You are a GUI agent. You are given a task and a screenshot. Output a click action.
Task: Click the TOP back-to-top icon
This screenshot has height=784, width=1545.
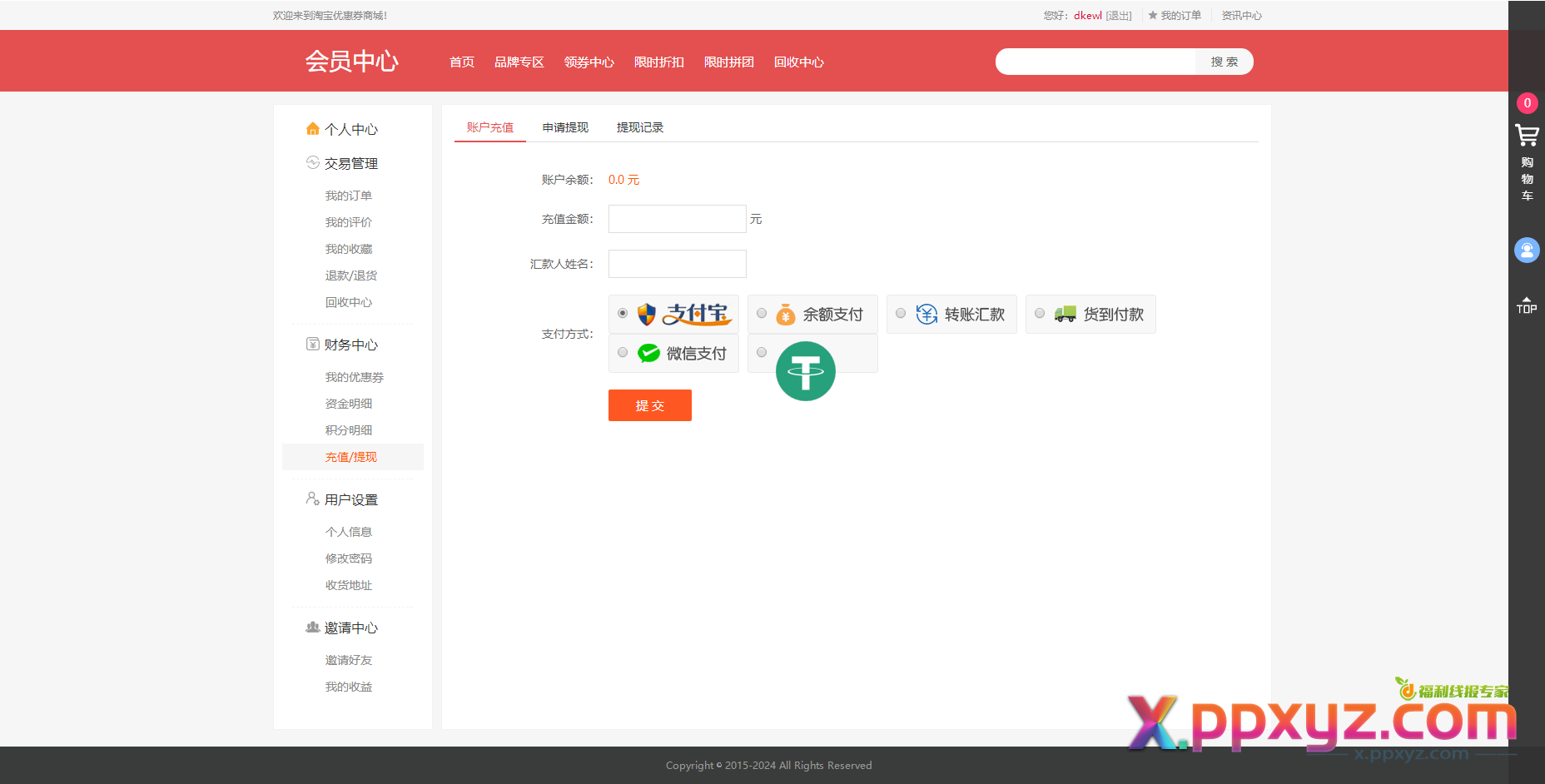tap(1527, 305)
